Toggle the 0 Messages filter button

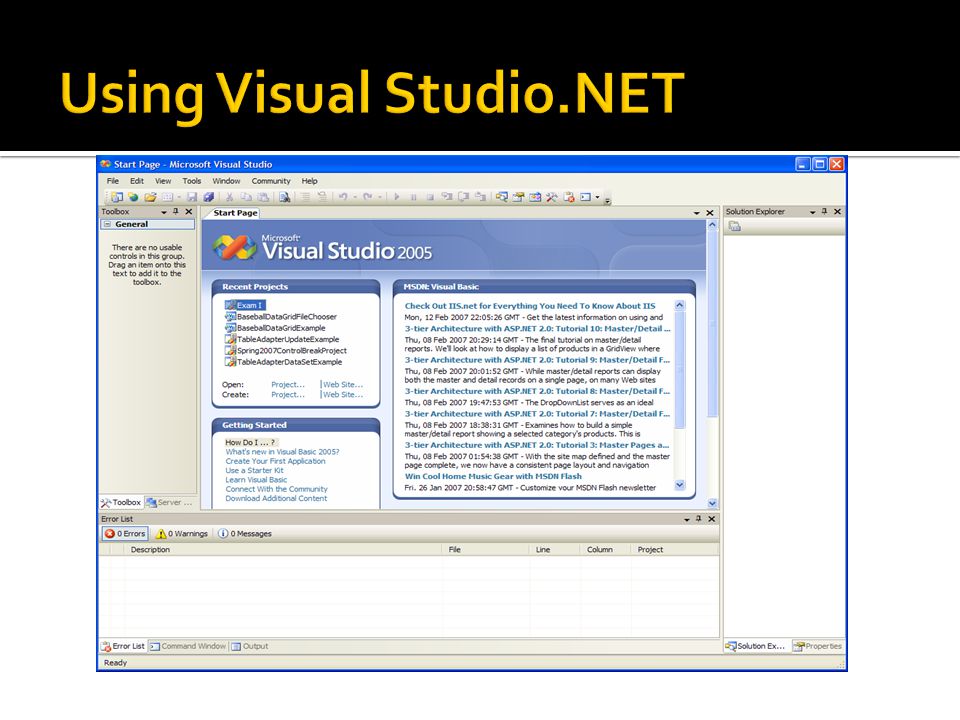pos(245,533)
